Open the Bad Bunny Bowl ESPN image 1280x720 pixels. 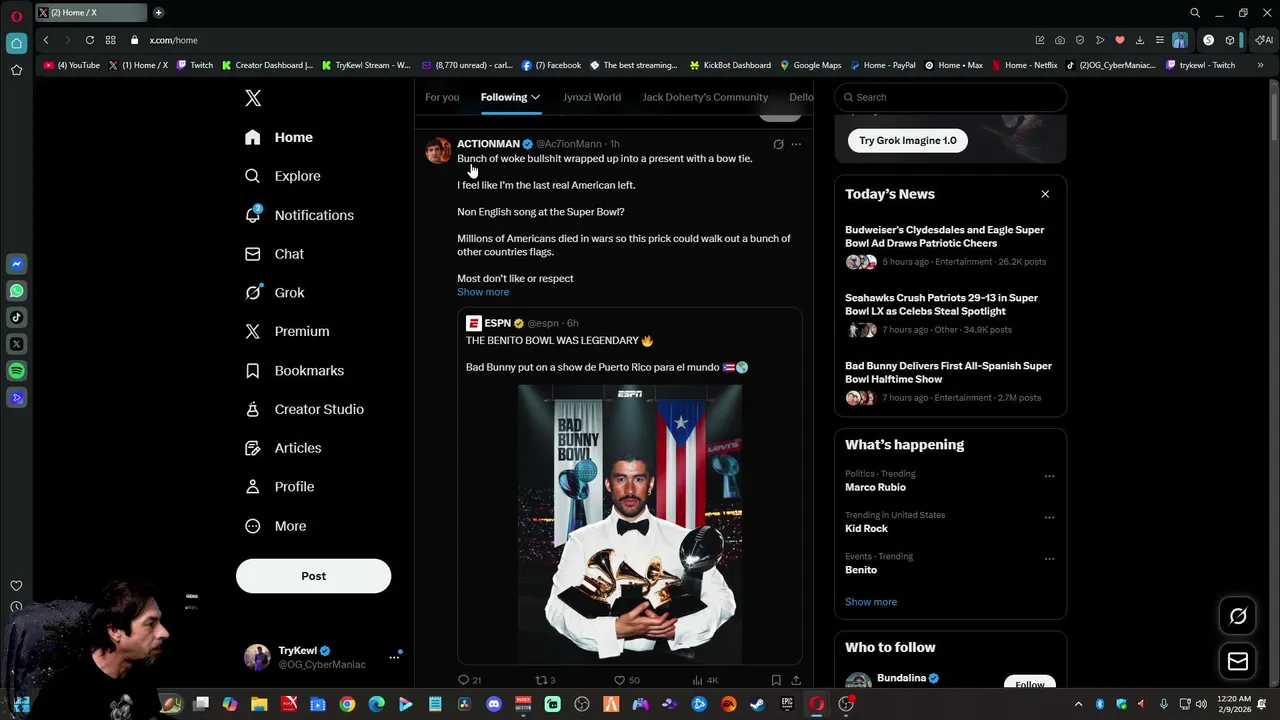coord(630,524)
